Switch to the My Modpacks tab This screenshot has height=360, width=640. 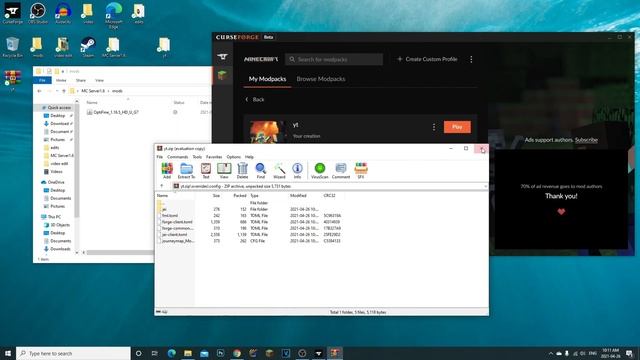267,79
